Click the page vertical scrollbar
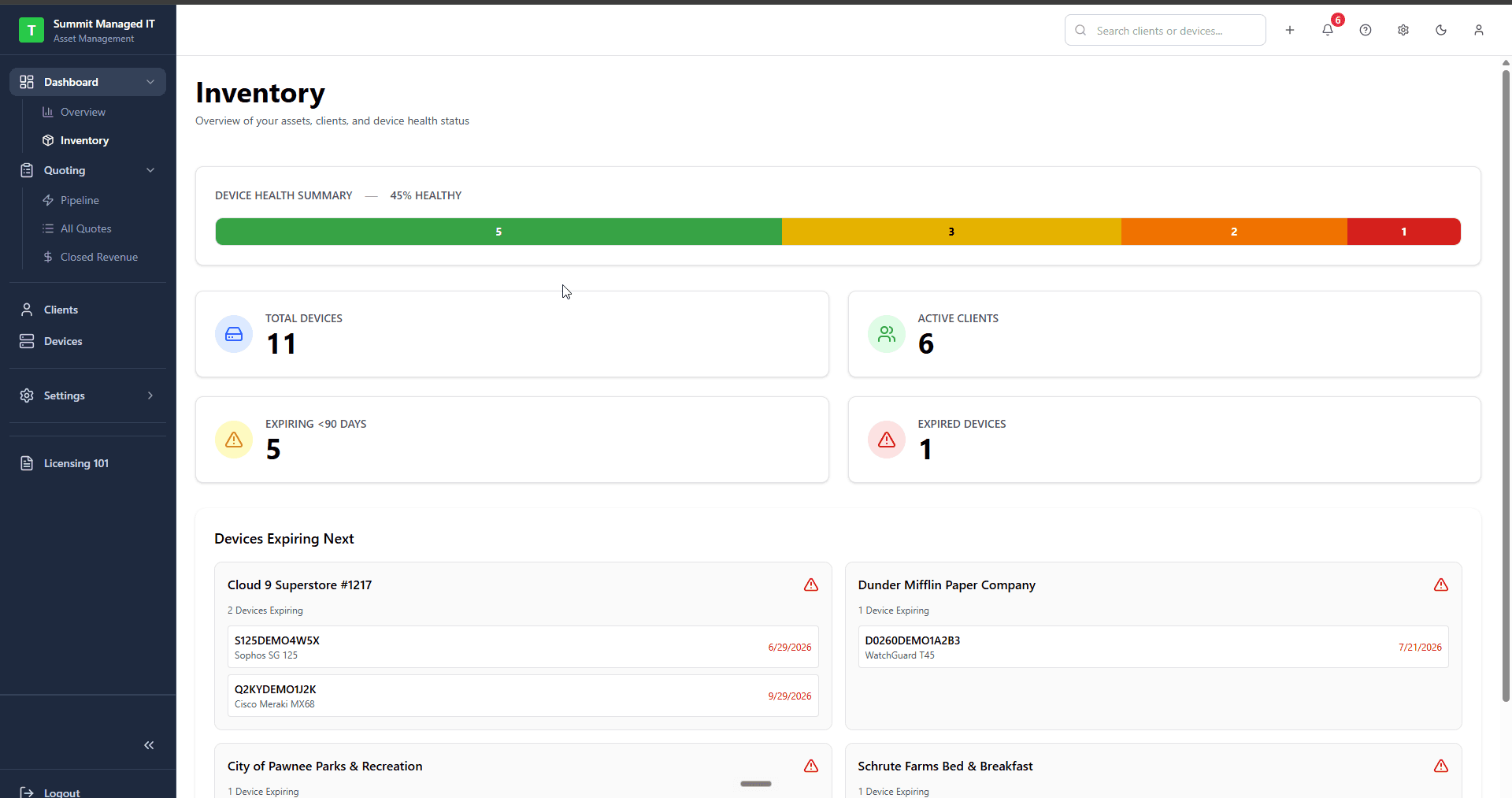The height and width of the screenshot is (798, 1512). click(x=1506, y=386)
